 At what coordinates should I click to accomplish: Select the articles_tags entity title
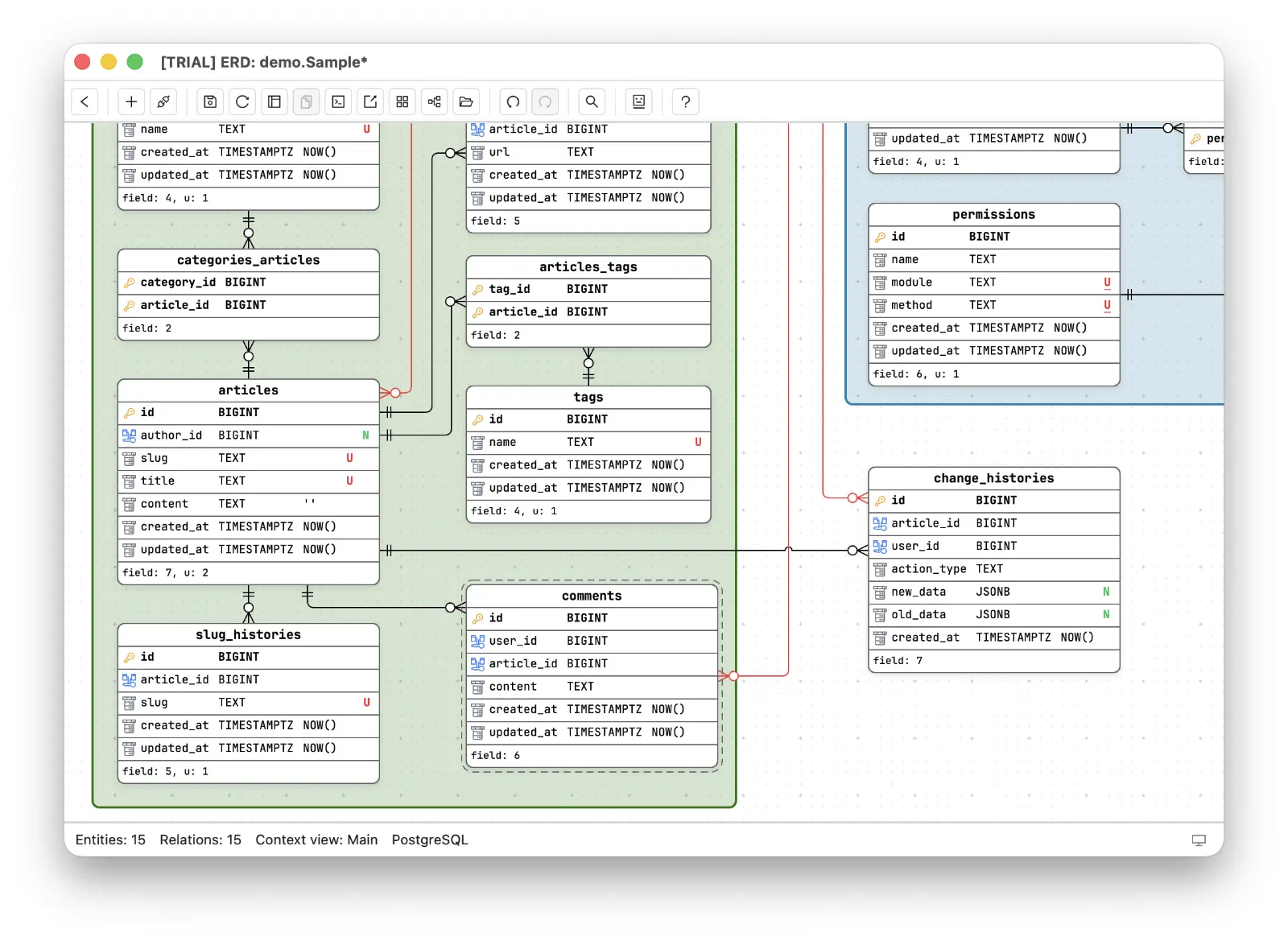pyautogui.click(x=588, y=267)
